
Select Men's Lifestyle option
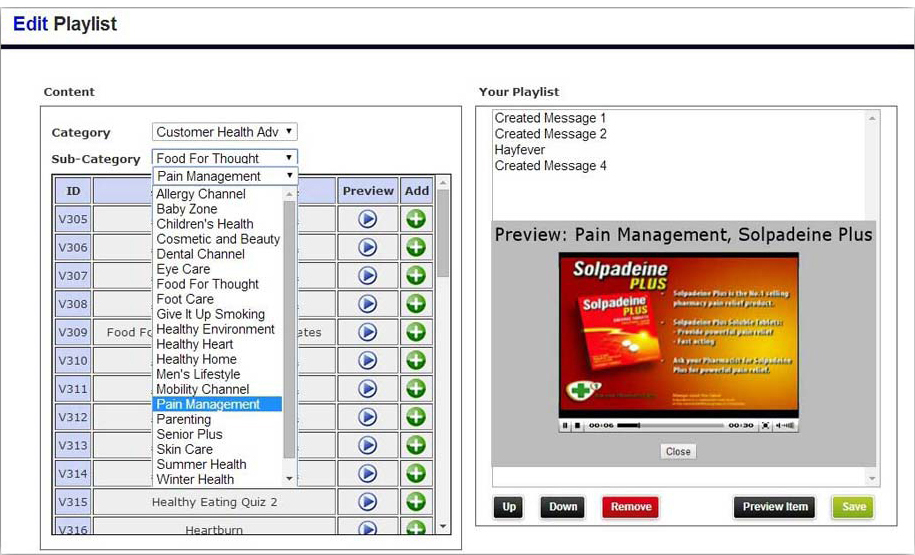coord(218,374)
